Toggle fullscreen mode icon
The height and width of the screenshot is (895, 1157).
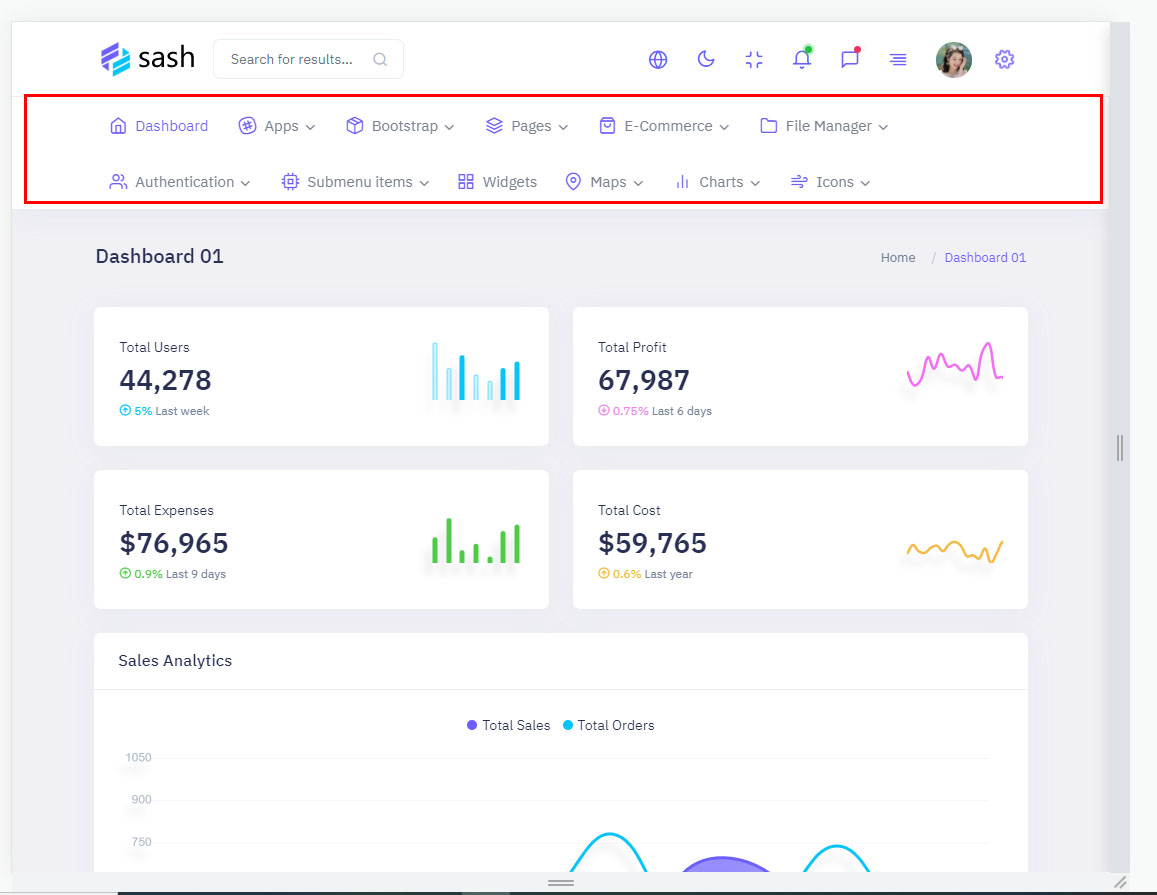[754, 60]
